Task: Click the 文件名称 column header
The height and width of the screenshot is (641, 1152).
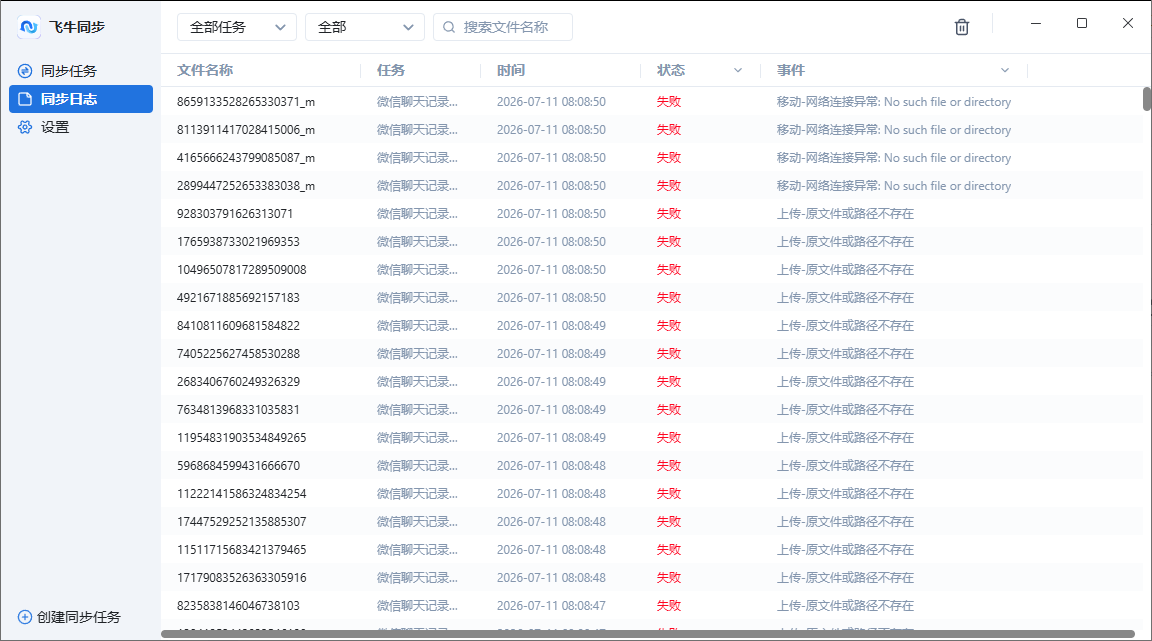Action: pyautogui.click(x=205, y=71)
